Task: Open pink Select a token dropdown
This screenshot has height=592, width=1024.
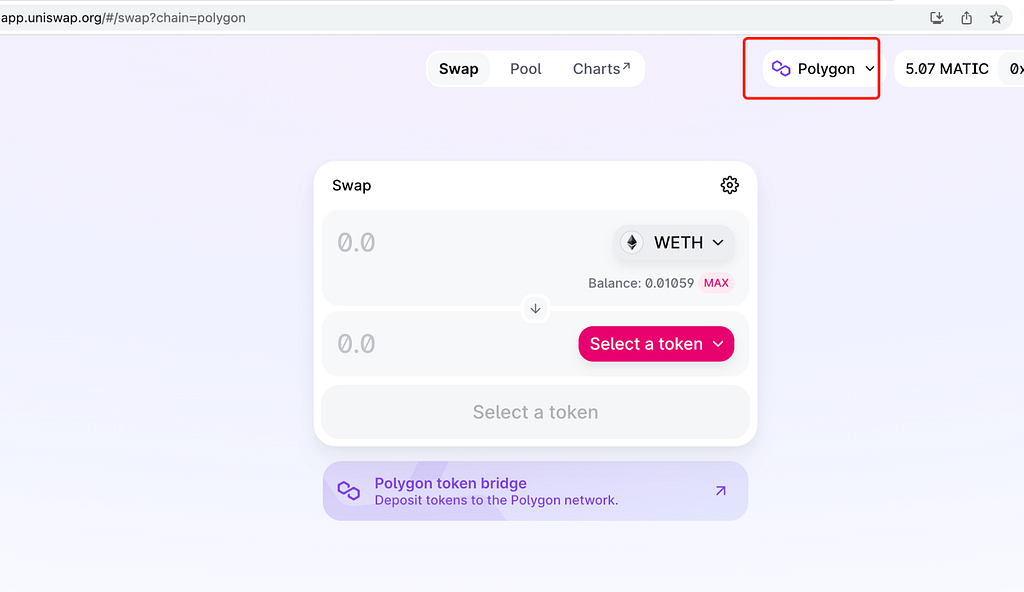Action: click(x=656, y=344)
